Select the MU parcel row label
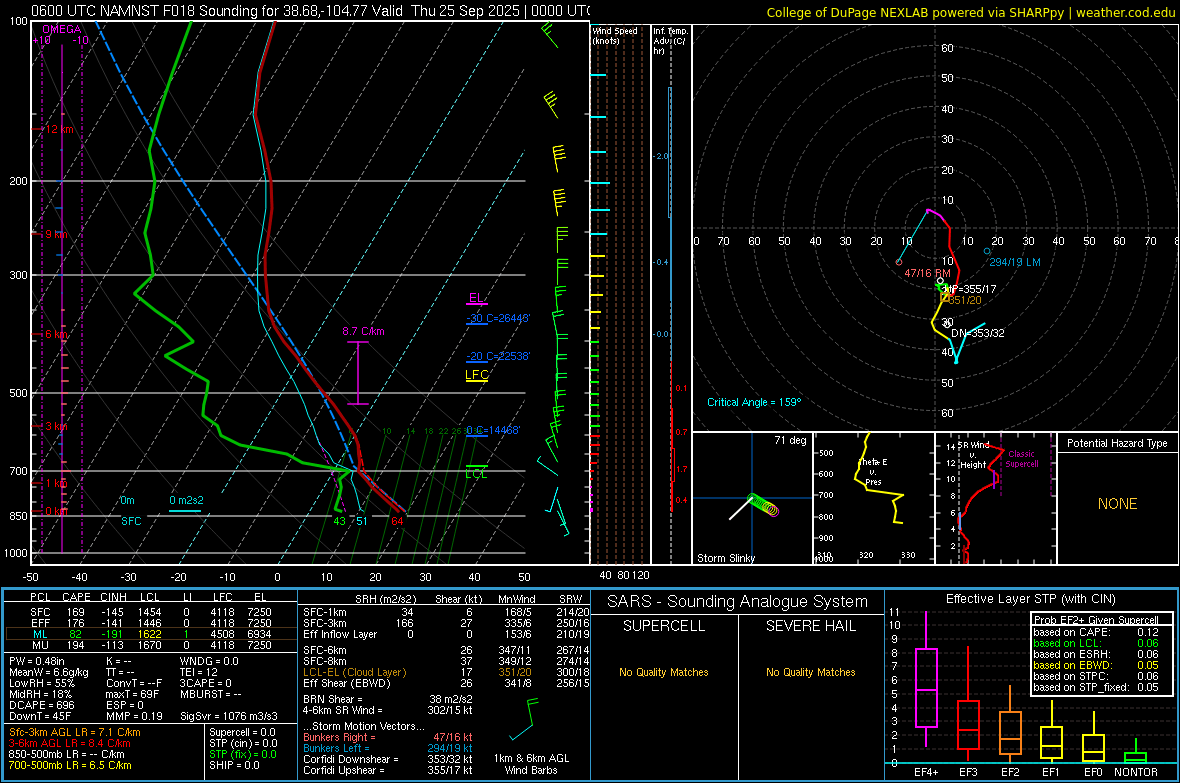This screenshot has width=1180, height=783. 40,645
